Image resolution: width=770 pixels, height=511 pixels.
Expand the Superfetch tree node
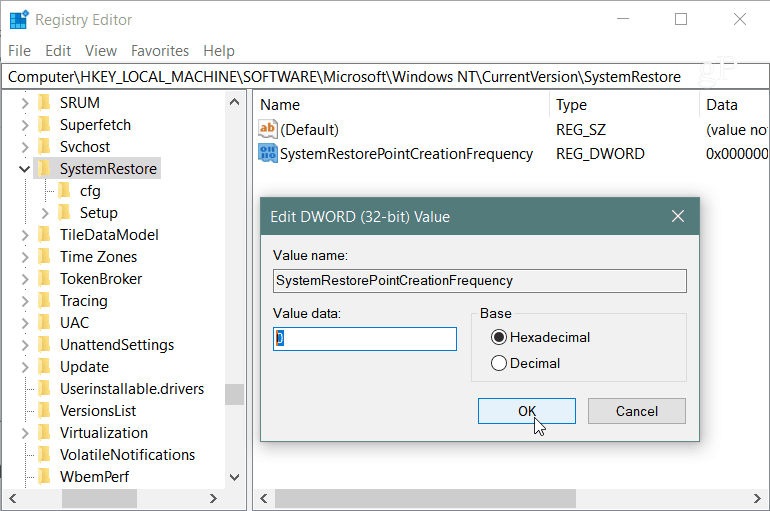(x=25, y=125)
